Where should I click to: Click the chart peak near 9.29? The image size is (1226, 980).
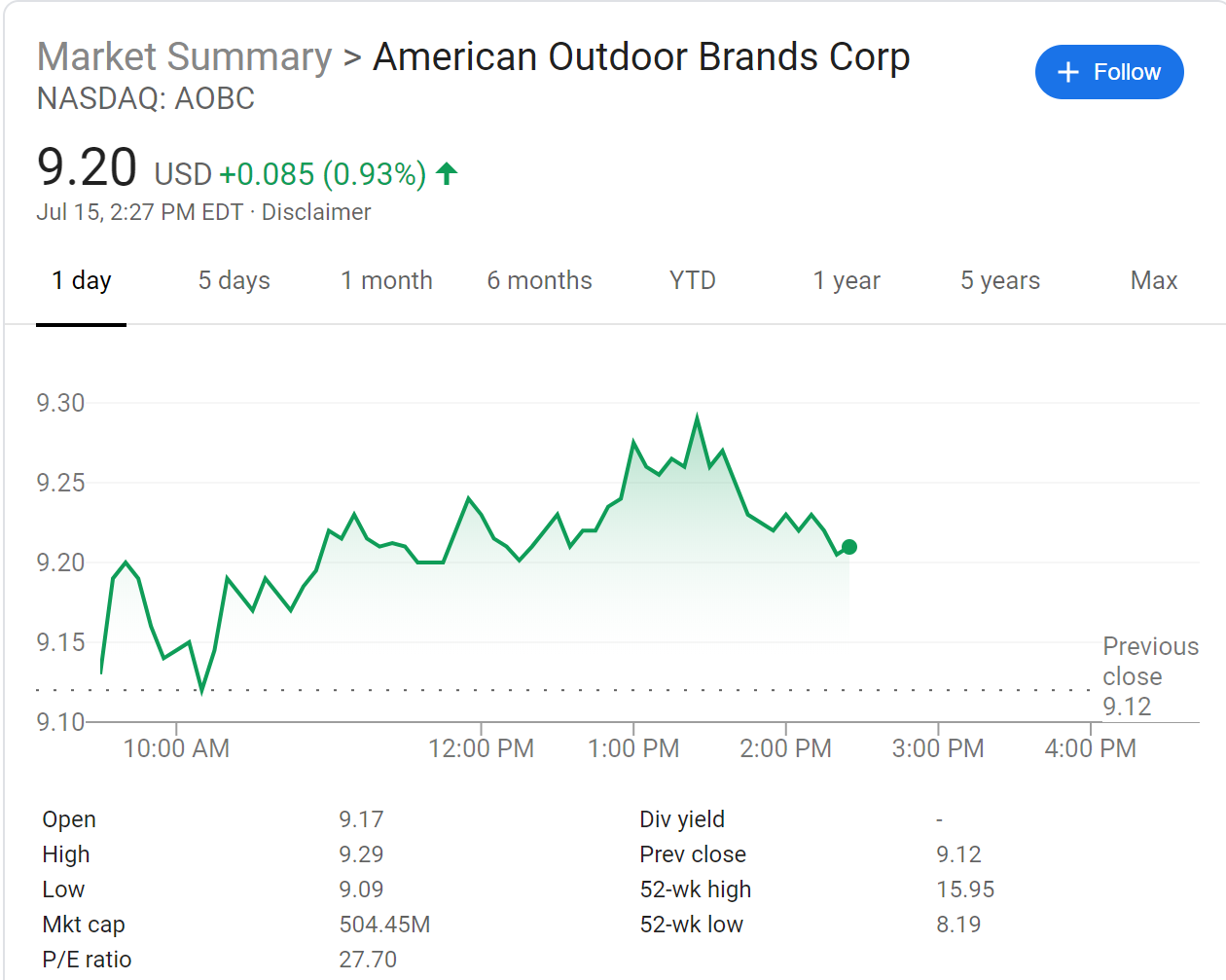pyautogui.click(x=697, y=417)
